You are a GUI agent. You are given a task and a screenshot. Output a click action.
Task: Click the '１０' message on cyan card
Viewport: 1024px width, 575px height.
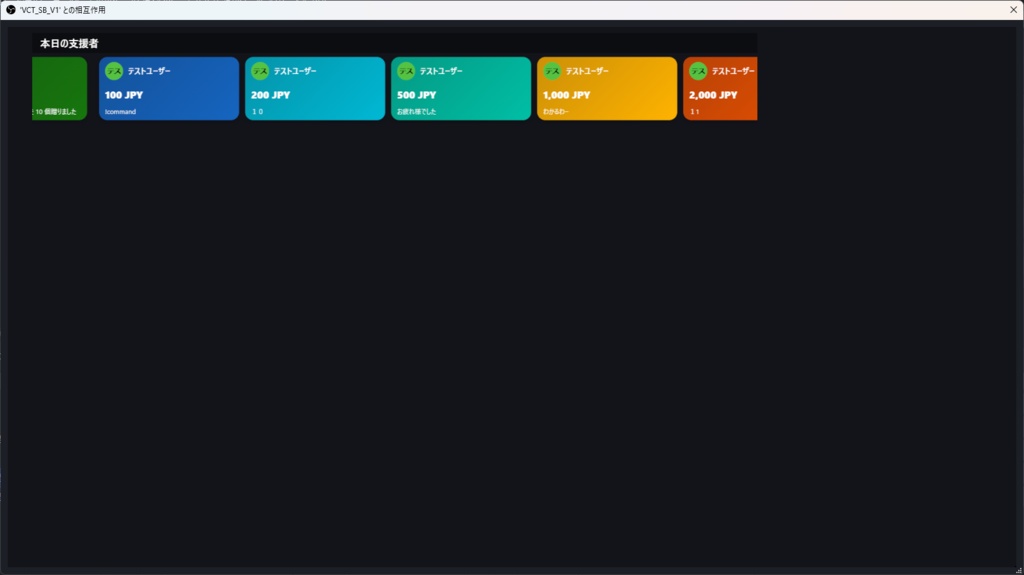point(257,112)
